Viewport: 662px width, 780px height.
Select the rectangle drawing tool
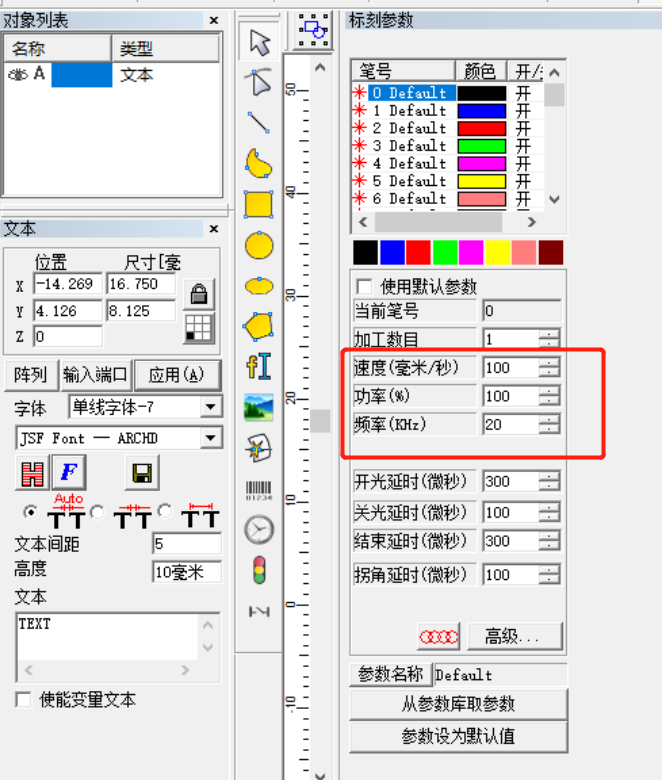coord(259,204)
